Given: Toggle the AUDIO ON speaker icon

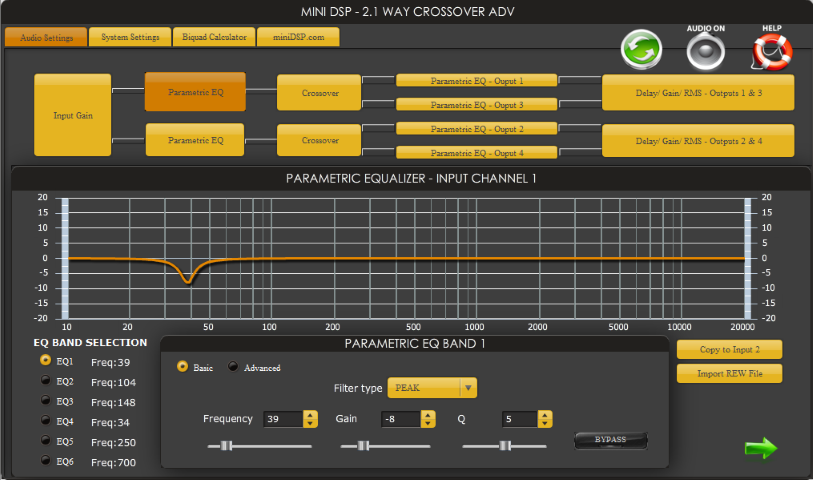Looking at the screenshot, I should 706,51.
